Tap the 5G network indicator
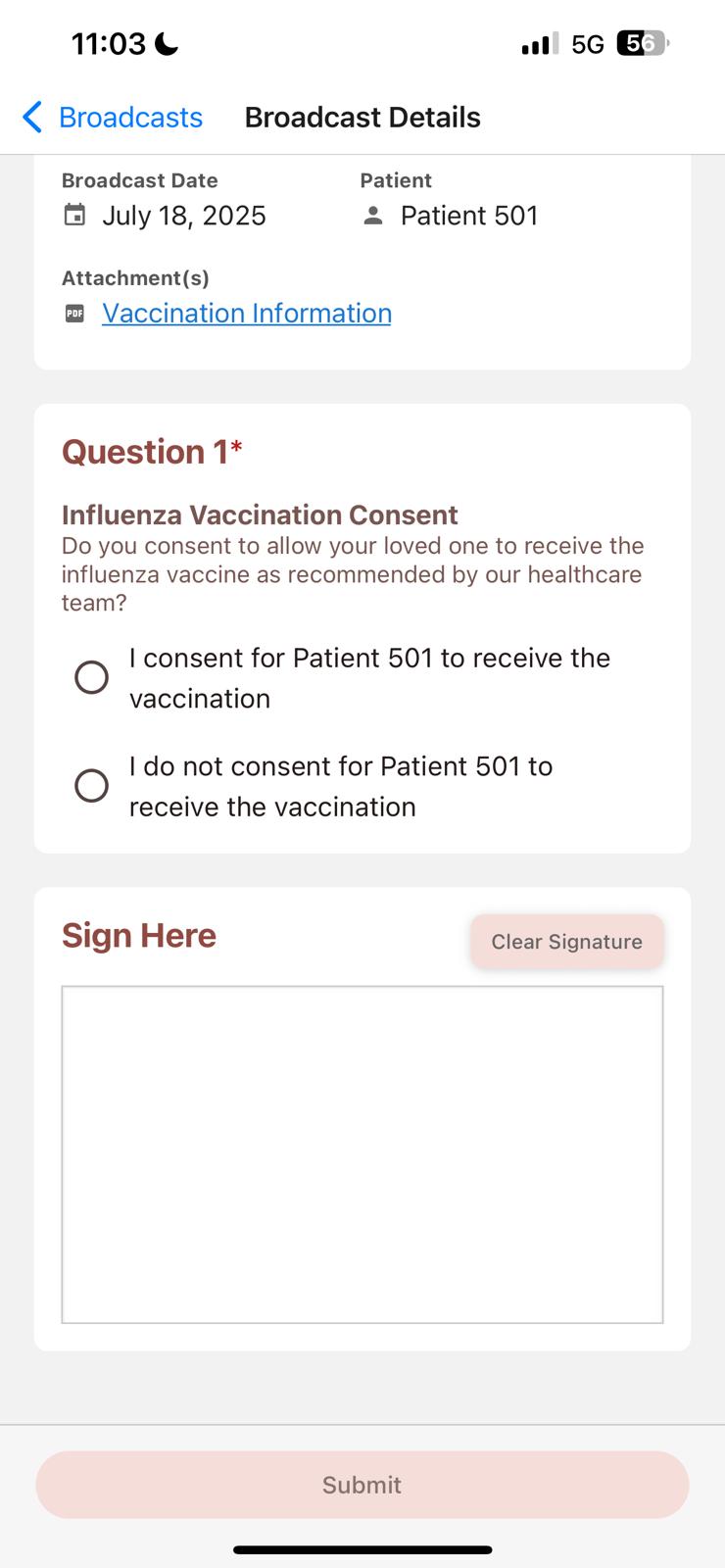 click(x=587, y=44)
